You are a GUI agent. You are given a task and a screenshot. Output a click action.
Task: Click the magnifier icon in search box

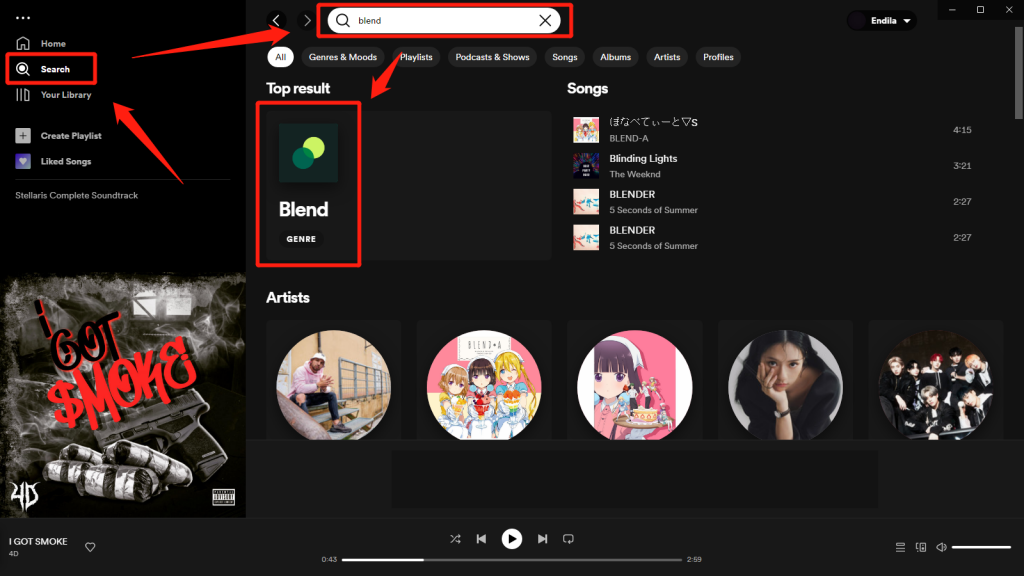pos(343,20)
